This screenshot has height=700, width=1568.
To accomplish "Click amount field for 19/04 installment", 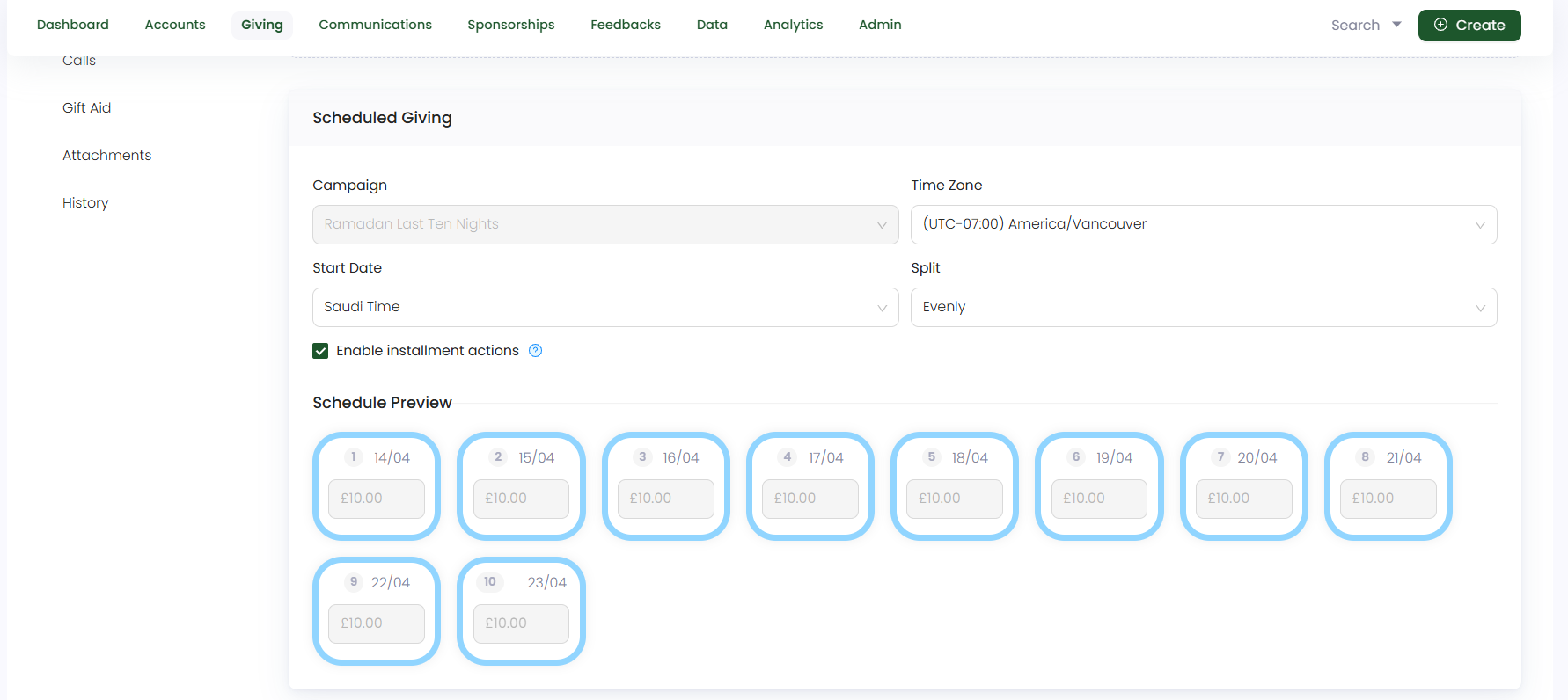I will click(1099, 499).
